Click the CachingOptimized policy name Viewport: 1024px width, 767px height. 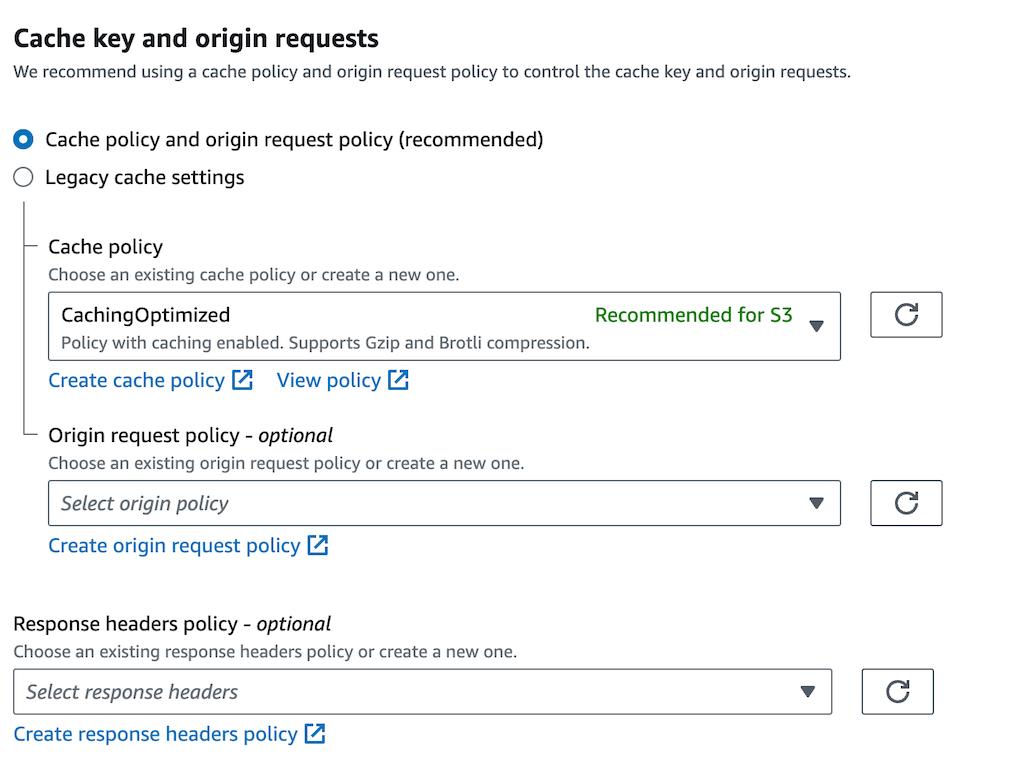[x=146, y=315]
